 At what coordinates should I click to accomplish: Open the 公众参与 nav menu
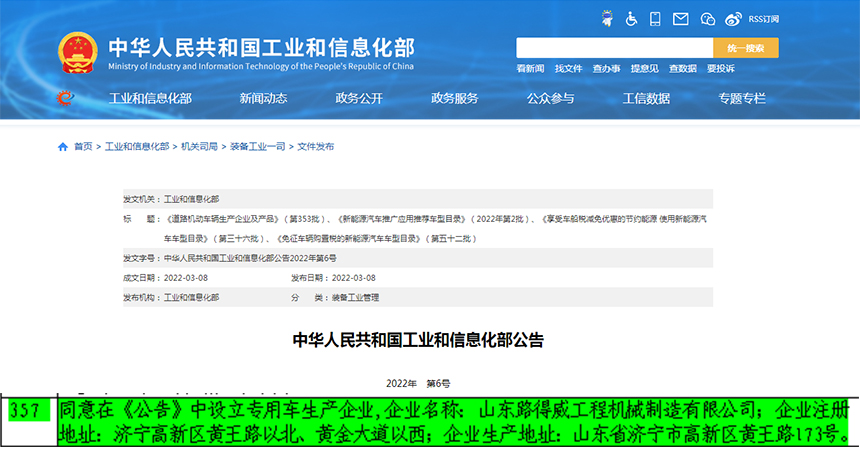click(x=551, y=99)
